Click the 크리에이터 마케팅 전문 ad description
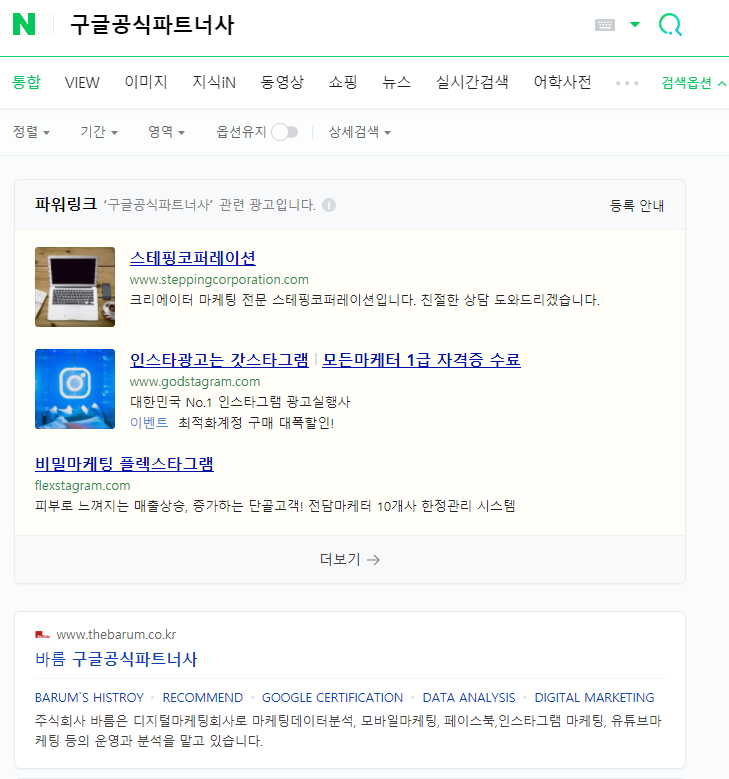729x779 pixels. pos(365,300)
